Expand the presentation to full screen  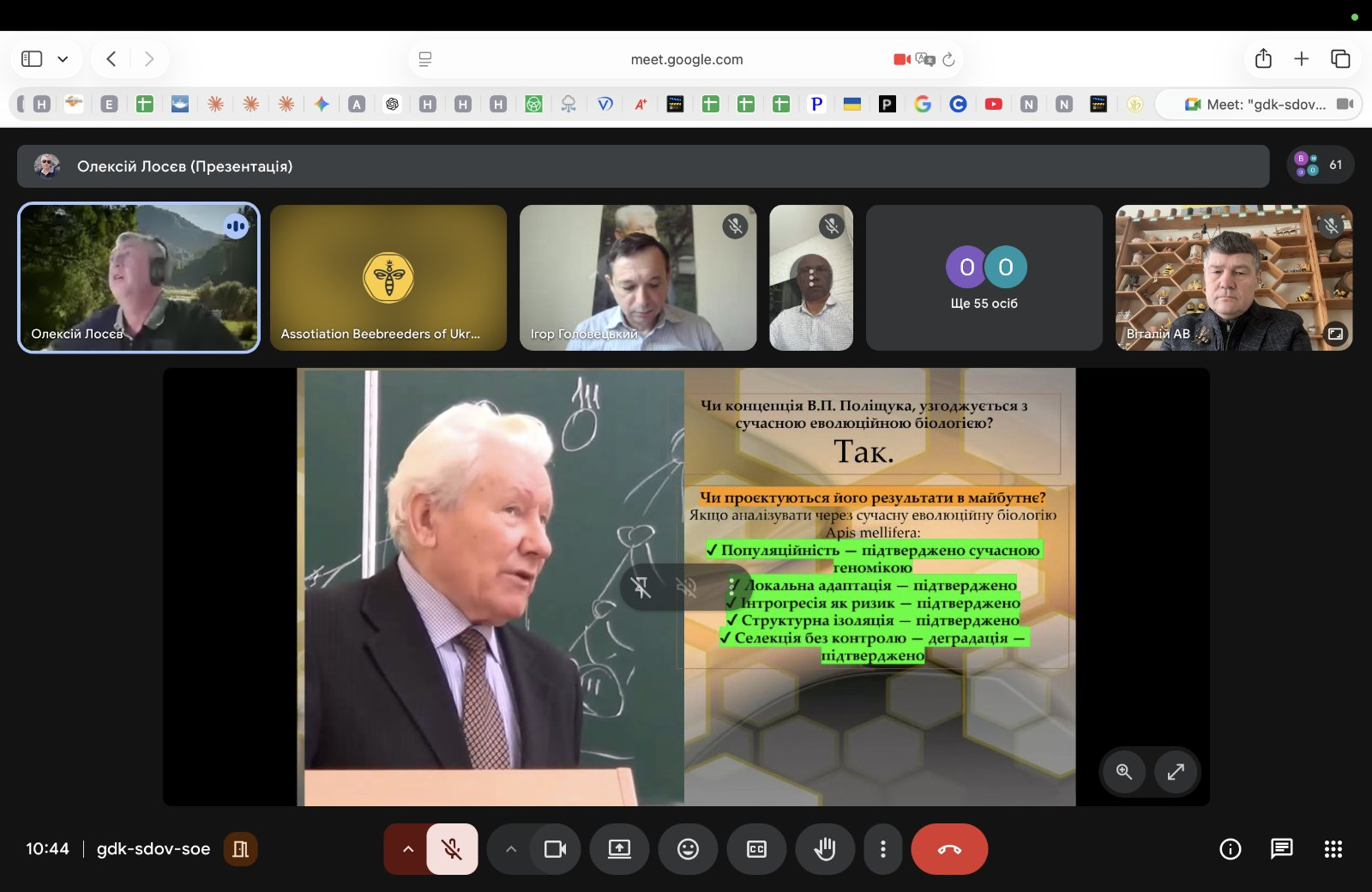[1176, 772]
